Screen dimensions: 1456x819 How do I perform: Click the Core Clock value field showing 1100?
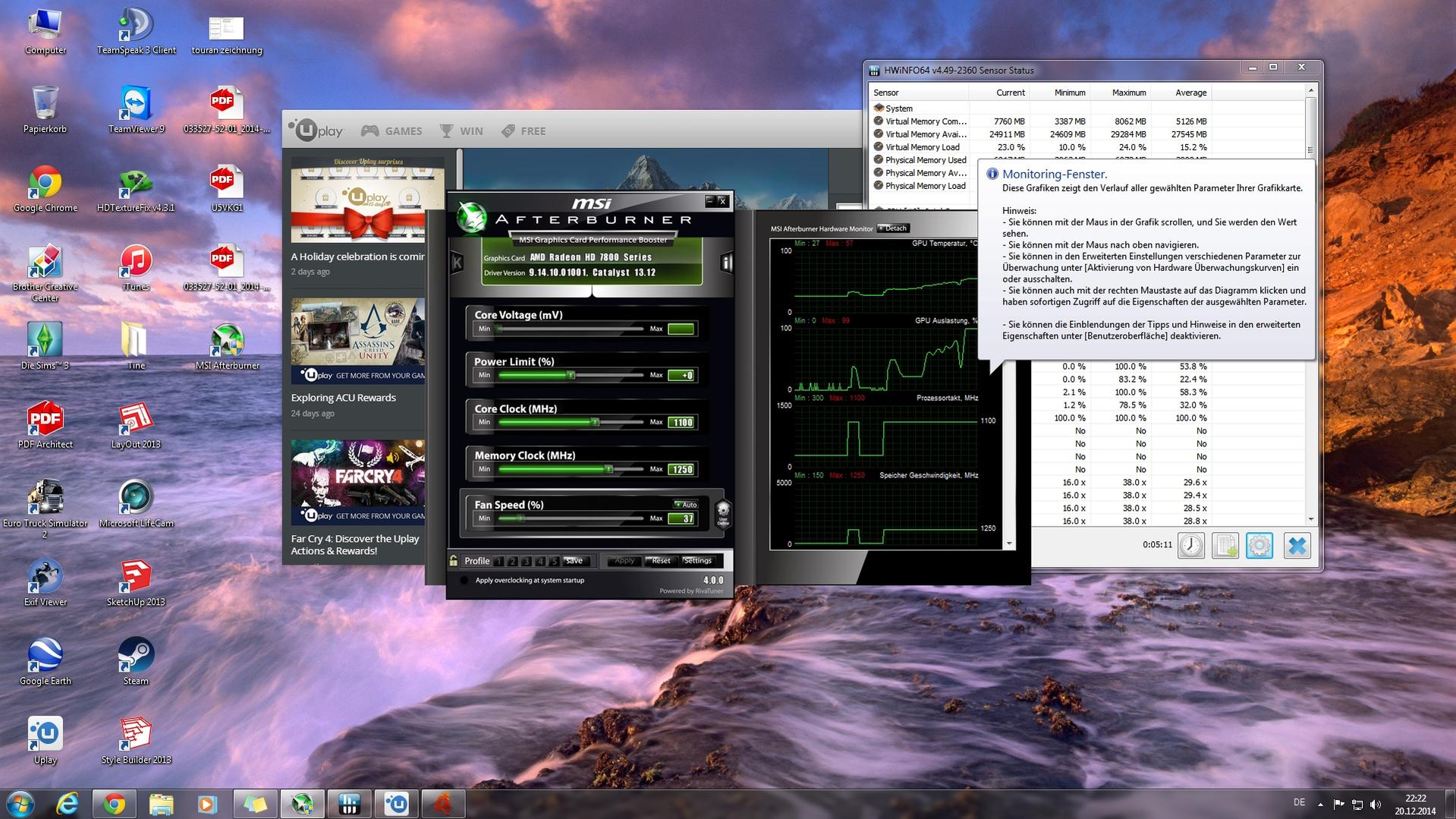point(681,423)
